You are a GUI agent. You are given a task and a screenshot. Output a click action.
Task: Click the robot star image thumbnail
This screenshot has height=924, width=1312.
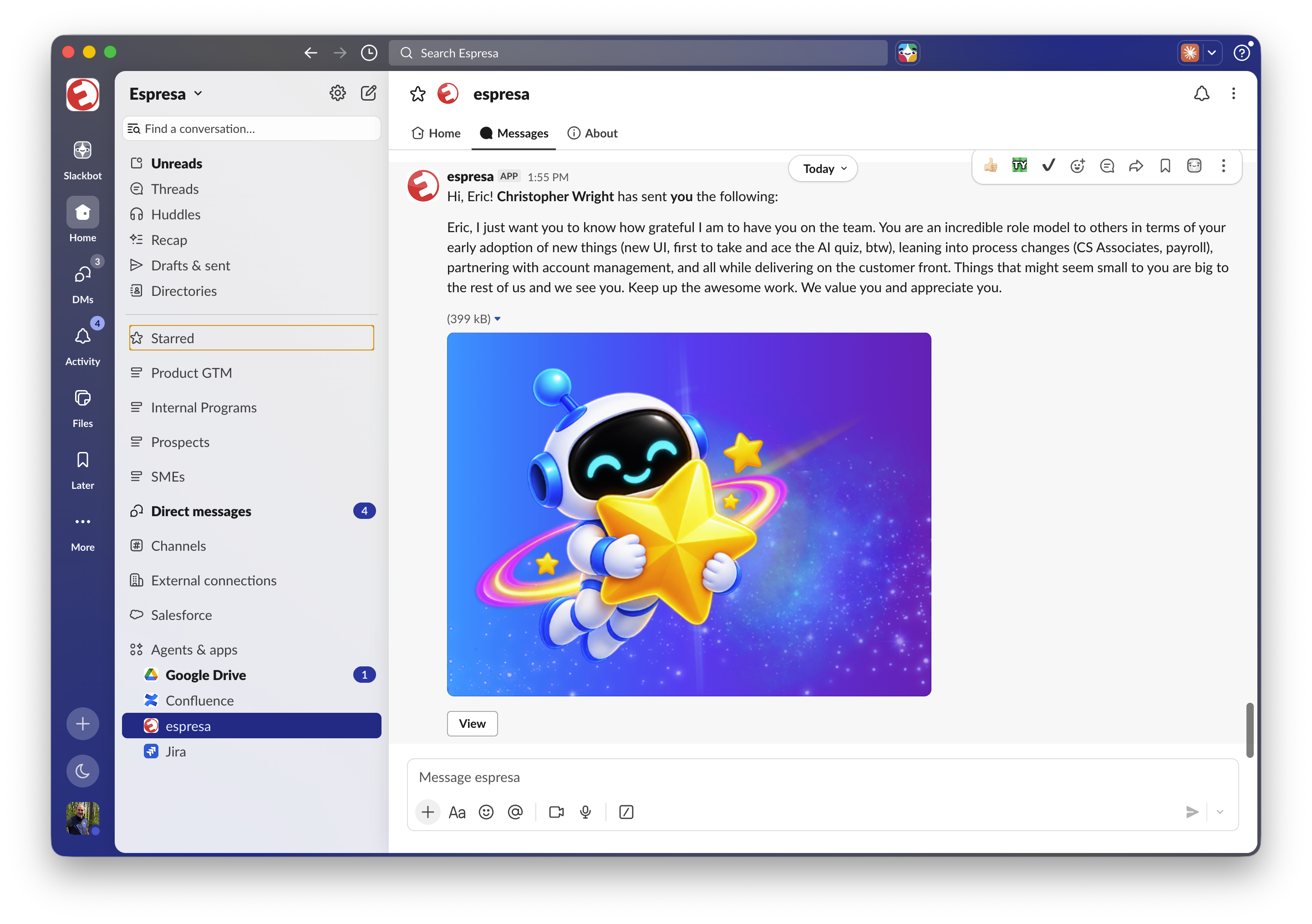tap(689, 514)
